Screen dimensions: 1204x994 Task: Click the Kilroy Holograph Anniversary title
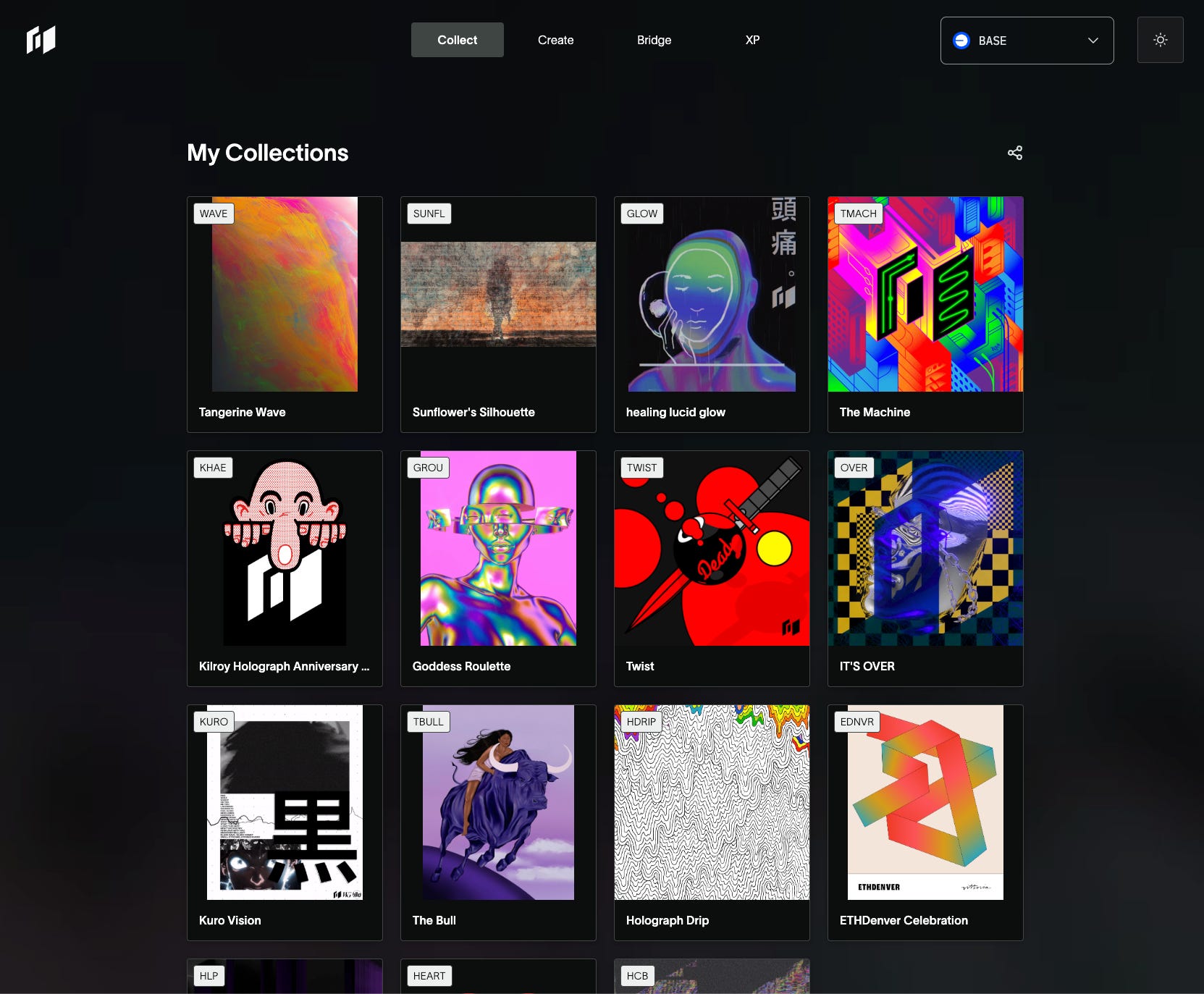(x=284, y=666)
